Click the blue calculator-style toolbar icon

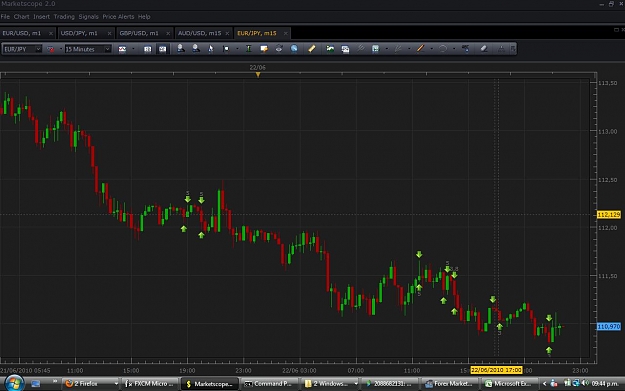375,49
